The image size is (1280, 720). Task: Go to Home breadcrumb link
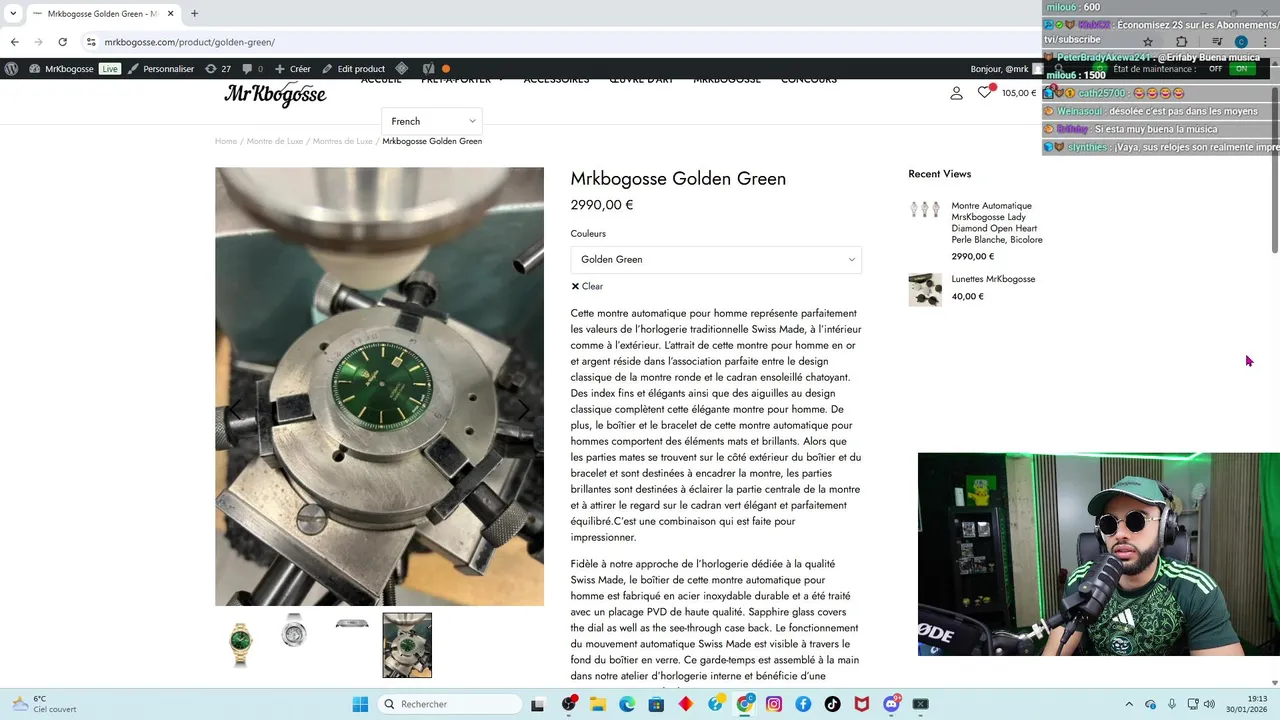click(x=226, y=141)
